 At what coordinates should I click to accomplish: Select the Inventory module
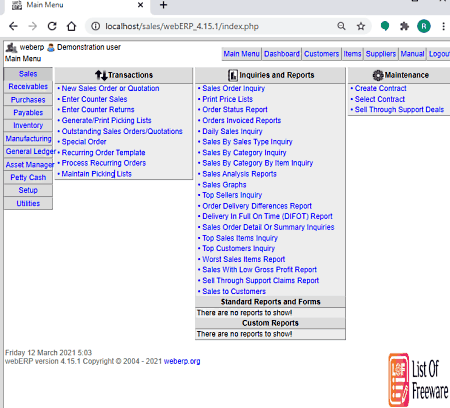[x=28, y=126]
